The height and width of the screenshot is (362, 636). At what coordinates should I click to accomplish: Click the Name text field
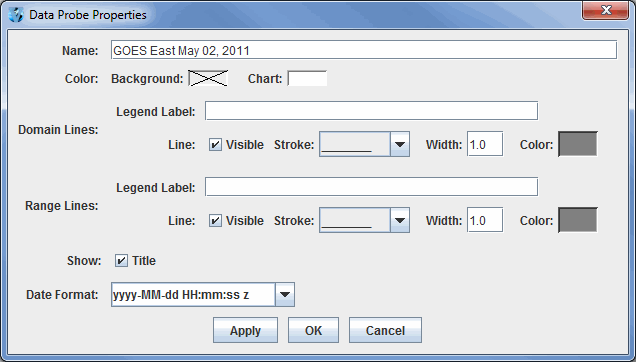(x=364, y=50)
